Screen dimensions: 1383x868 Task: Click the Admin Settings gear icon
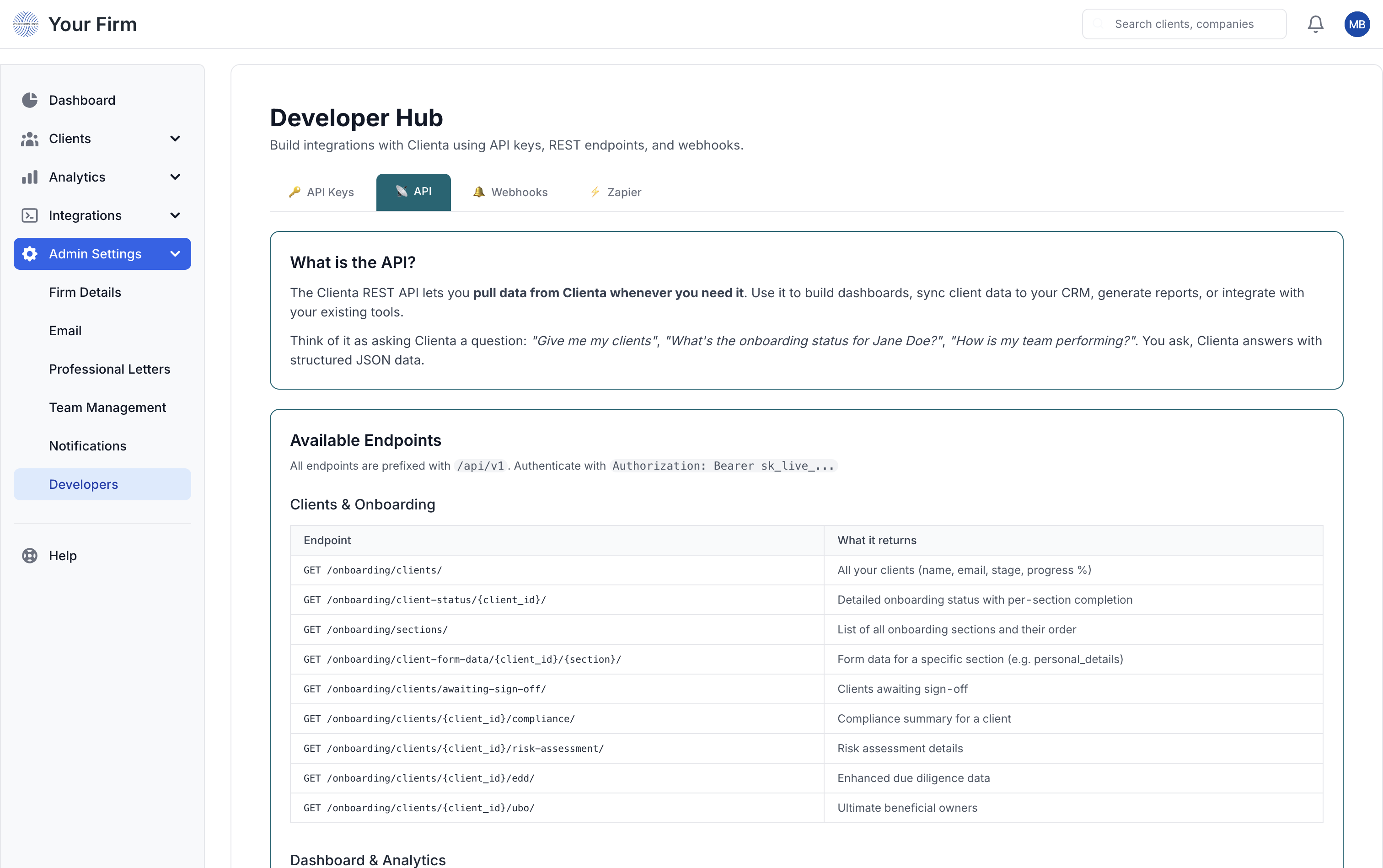(30, 254)
